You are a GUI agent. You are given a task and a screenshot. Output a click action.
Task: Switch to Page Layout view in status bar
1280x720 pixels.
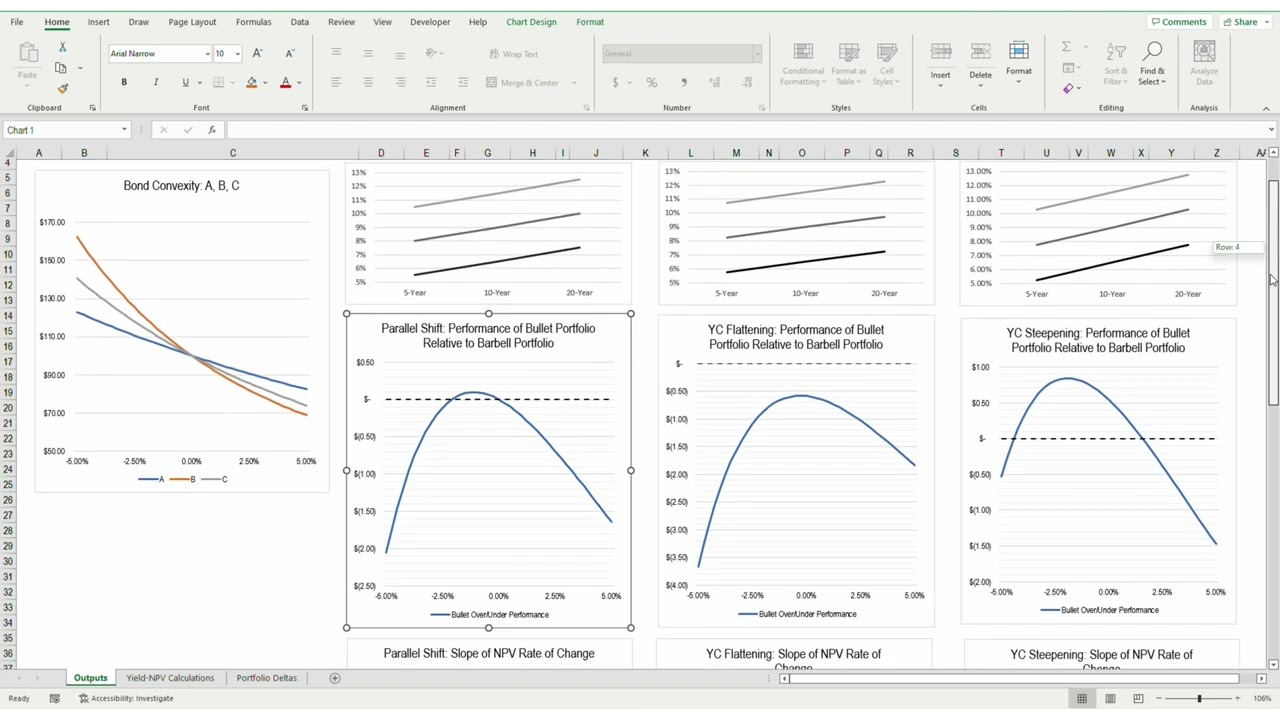click(1110, 698)
